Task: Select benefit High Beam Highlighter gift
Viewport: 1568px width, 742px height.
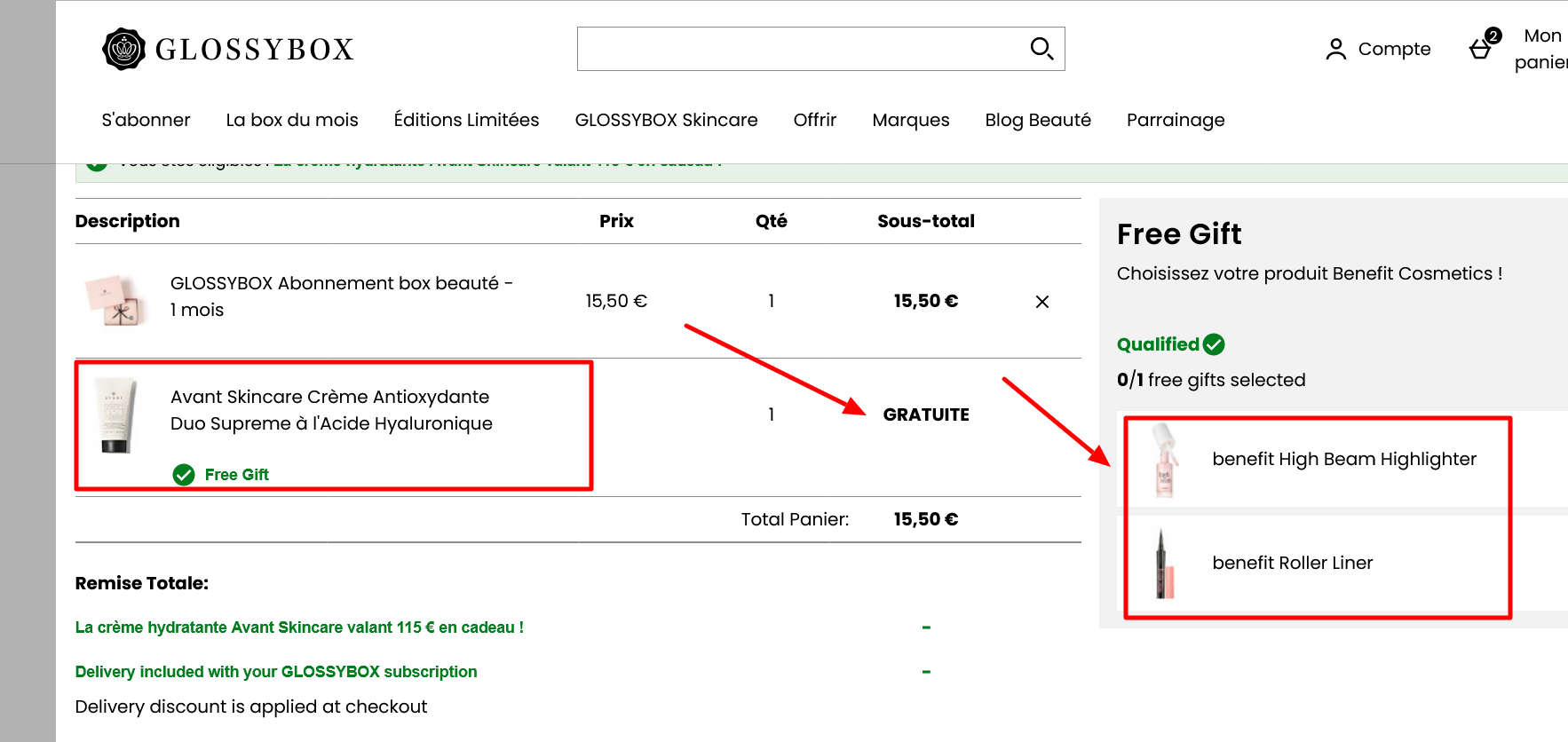Action: (1343, 459)
